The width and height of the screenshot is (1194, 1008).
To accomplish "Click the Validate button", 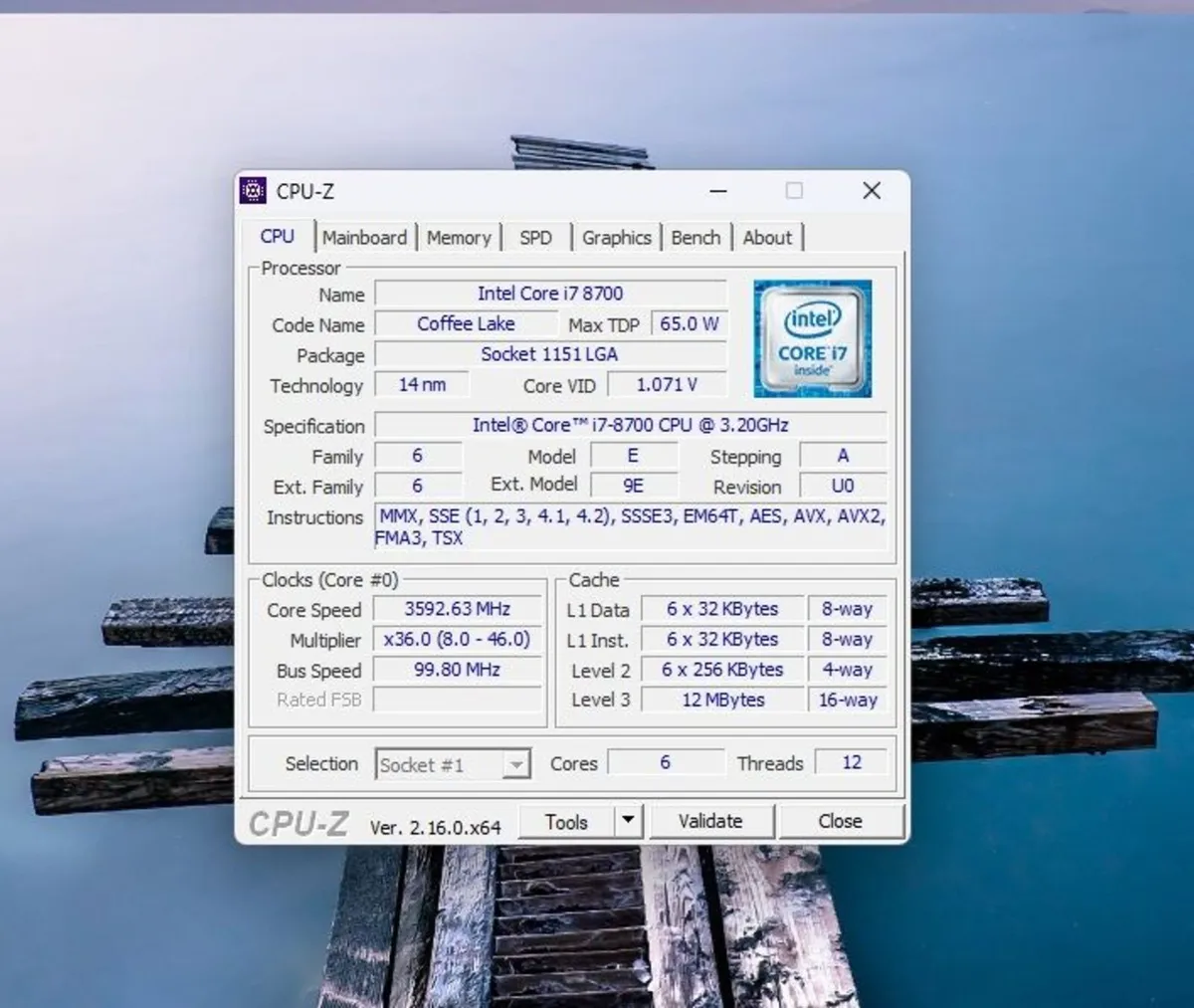I will point(710,822).
